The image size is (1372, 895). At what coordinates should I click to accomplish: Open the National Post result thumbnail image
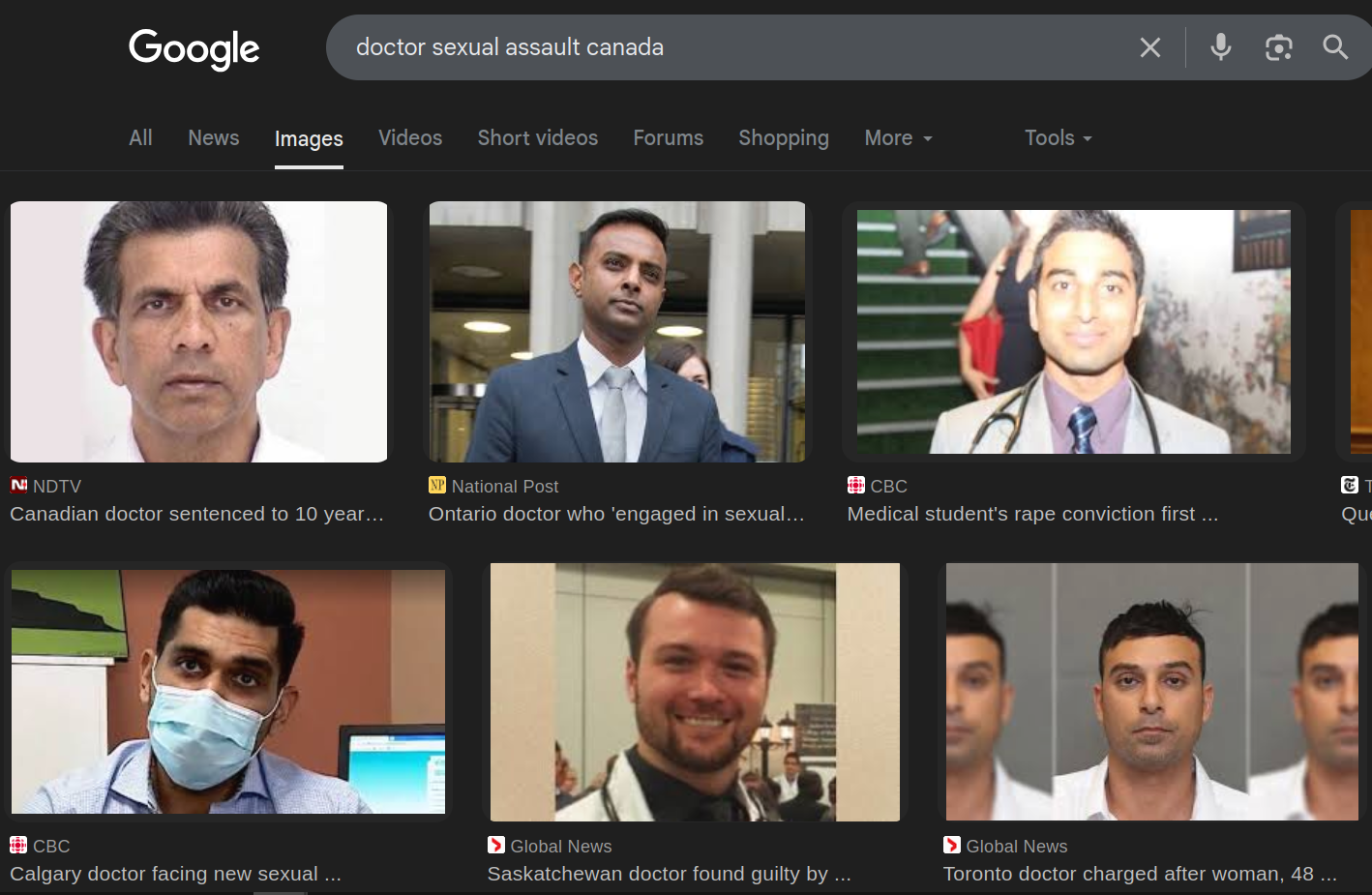(x=617, y=332)
